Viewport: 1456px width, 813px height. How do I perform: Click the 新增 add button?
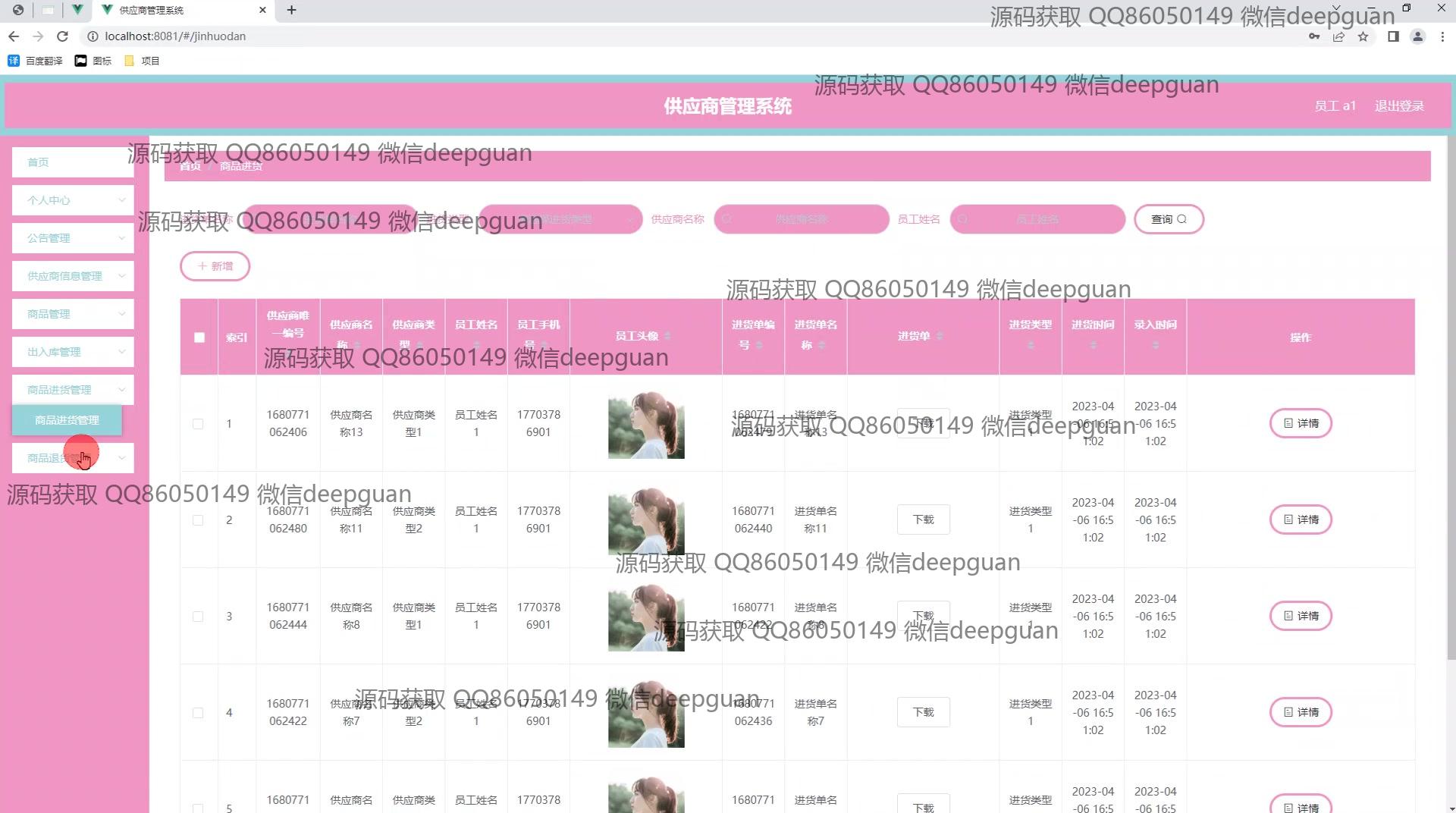point(215,266)
